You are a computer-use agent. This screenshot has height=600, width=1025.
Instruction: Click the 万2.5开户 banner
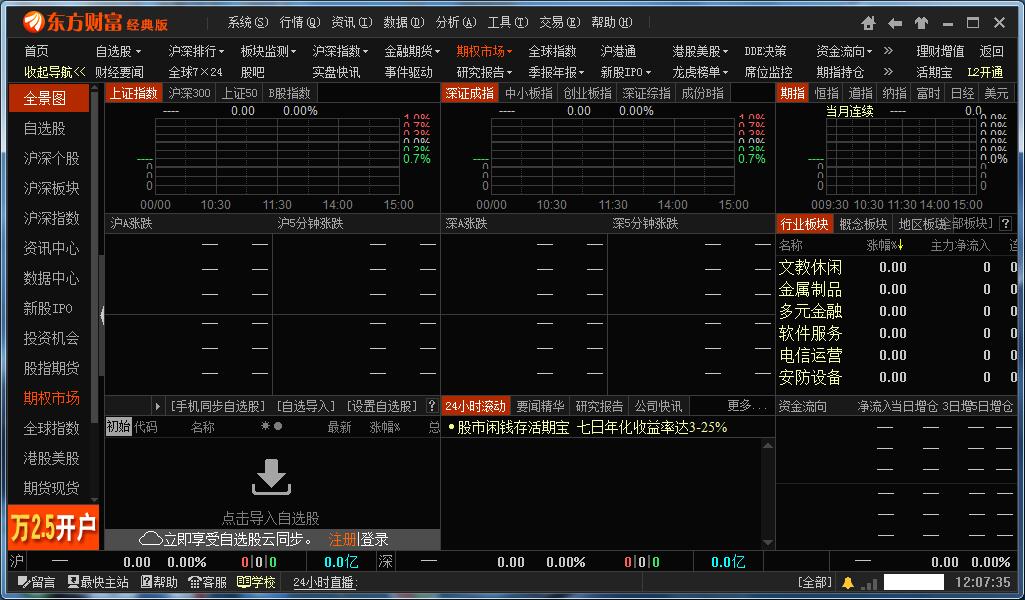54,527
